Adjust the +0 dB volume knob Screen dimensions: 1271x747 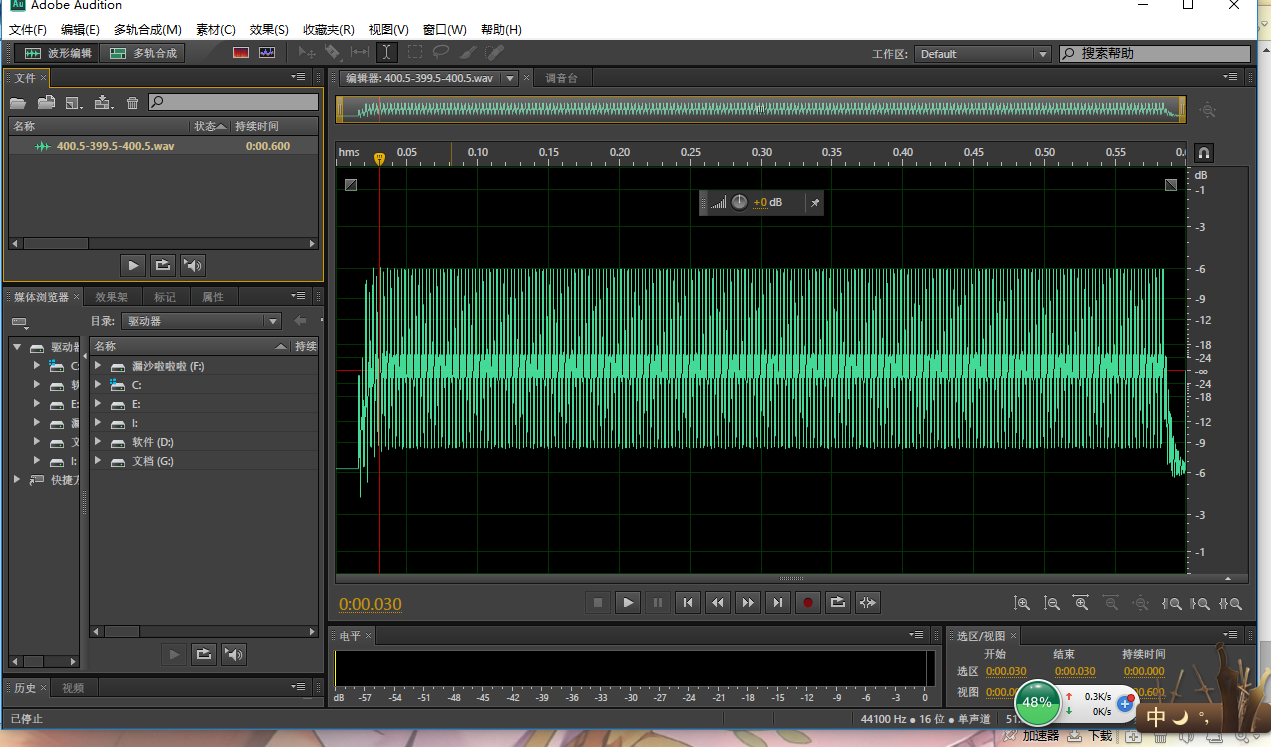coord(739,202)
